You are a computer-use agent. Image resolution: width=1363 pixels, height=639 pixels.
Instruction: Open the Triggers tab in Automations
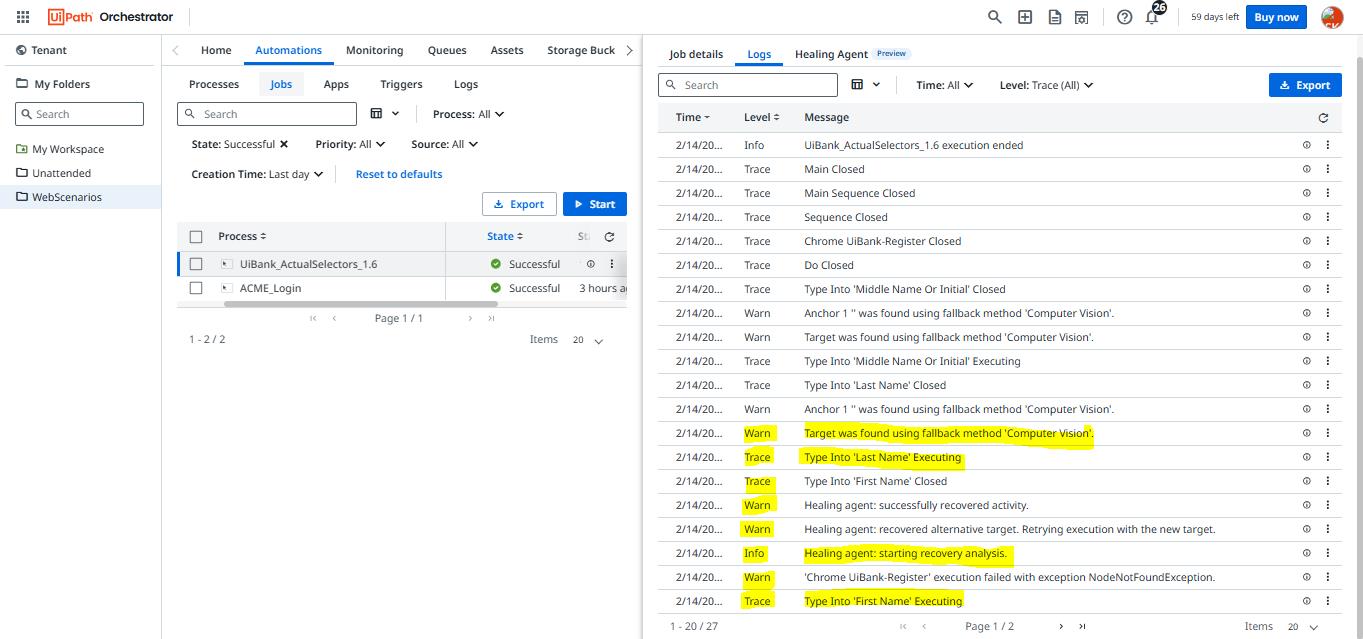click(400, 84)
